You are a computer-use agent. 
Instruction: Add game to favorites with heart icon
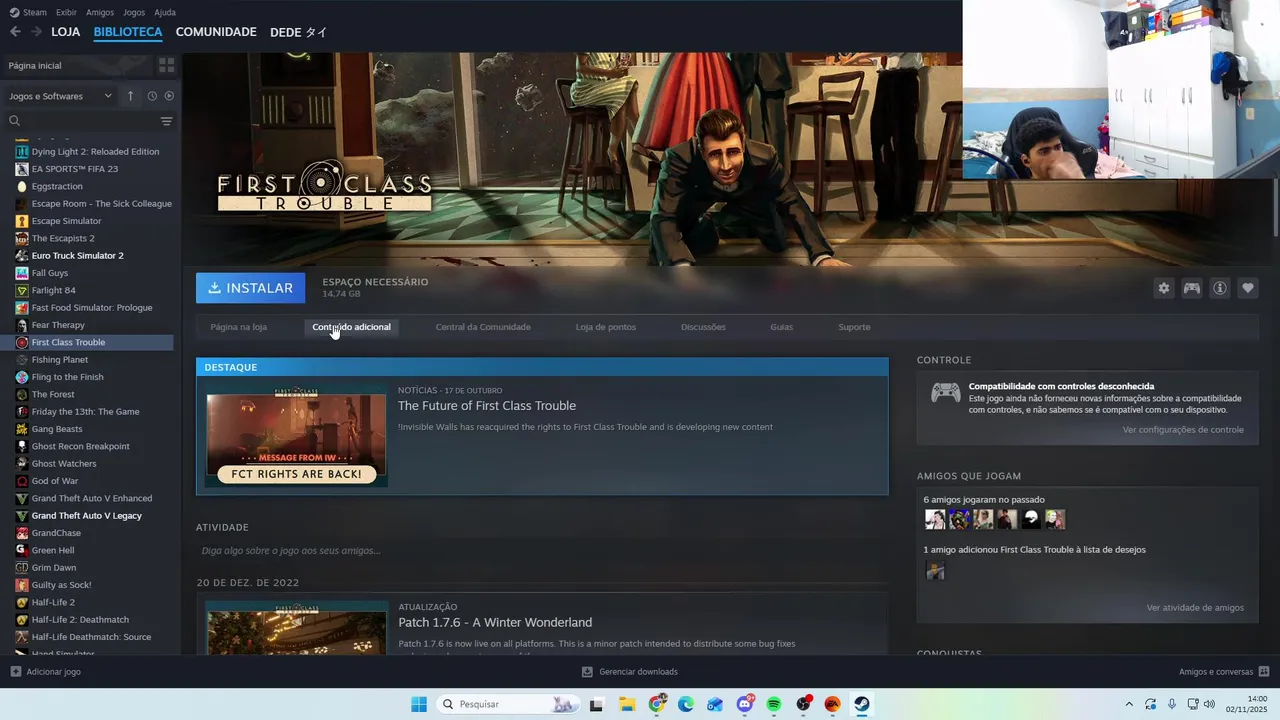tap(1247, 288)
